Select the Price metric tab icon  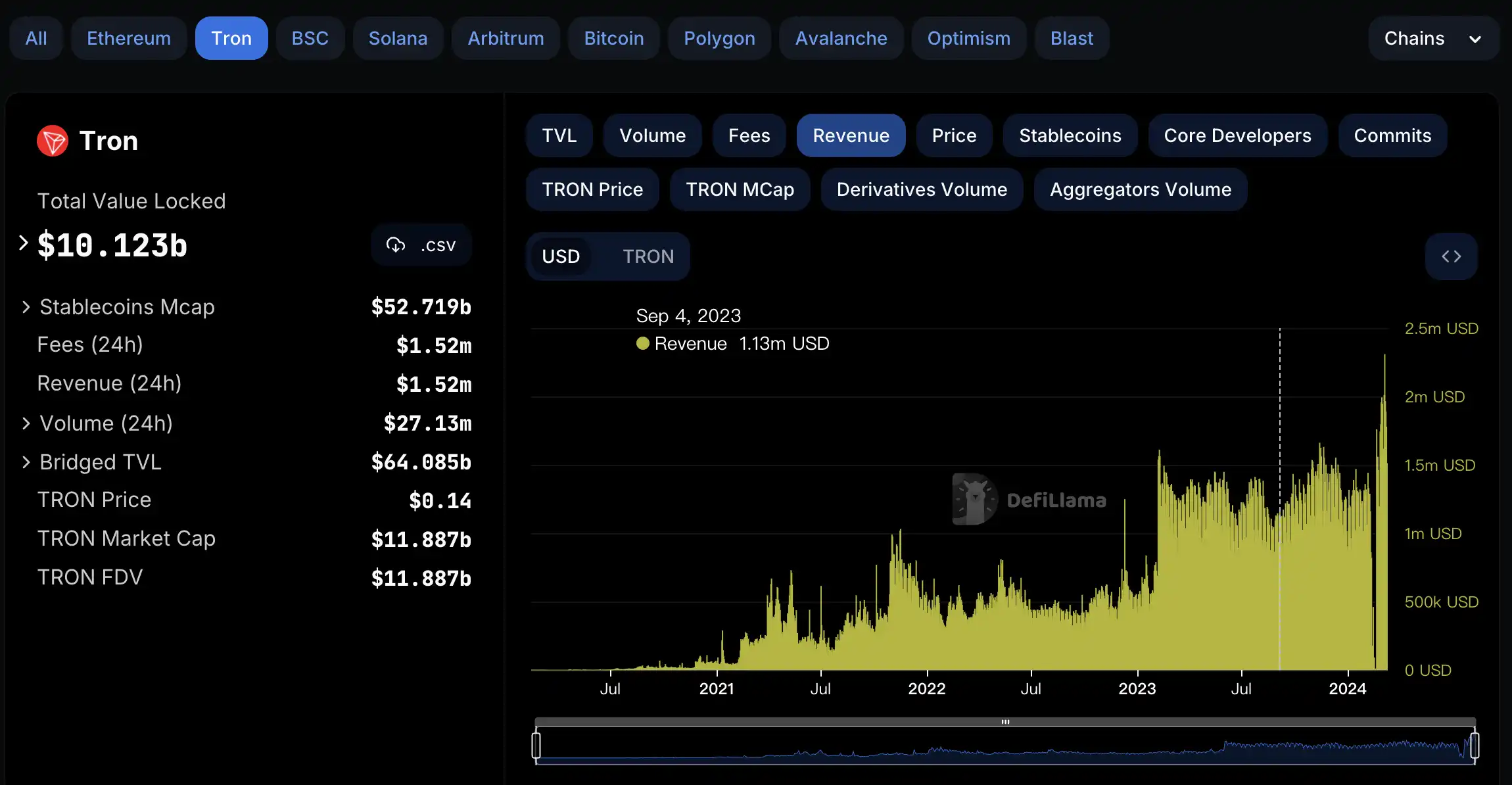click(952, 135)
